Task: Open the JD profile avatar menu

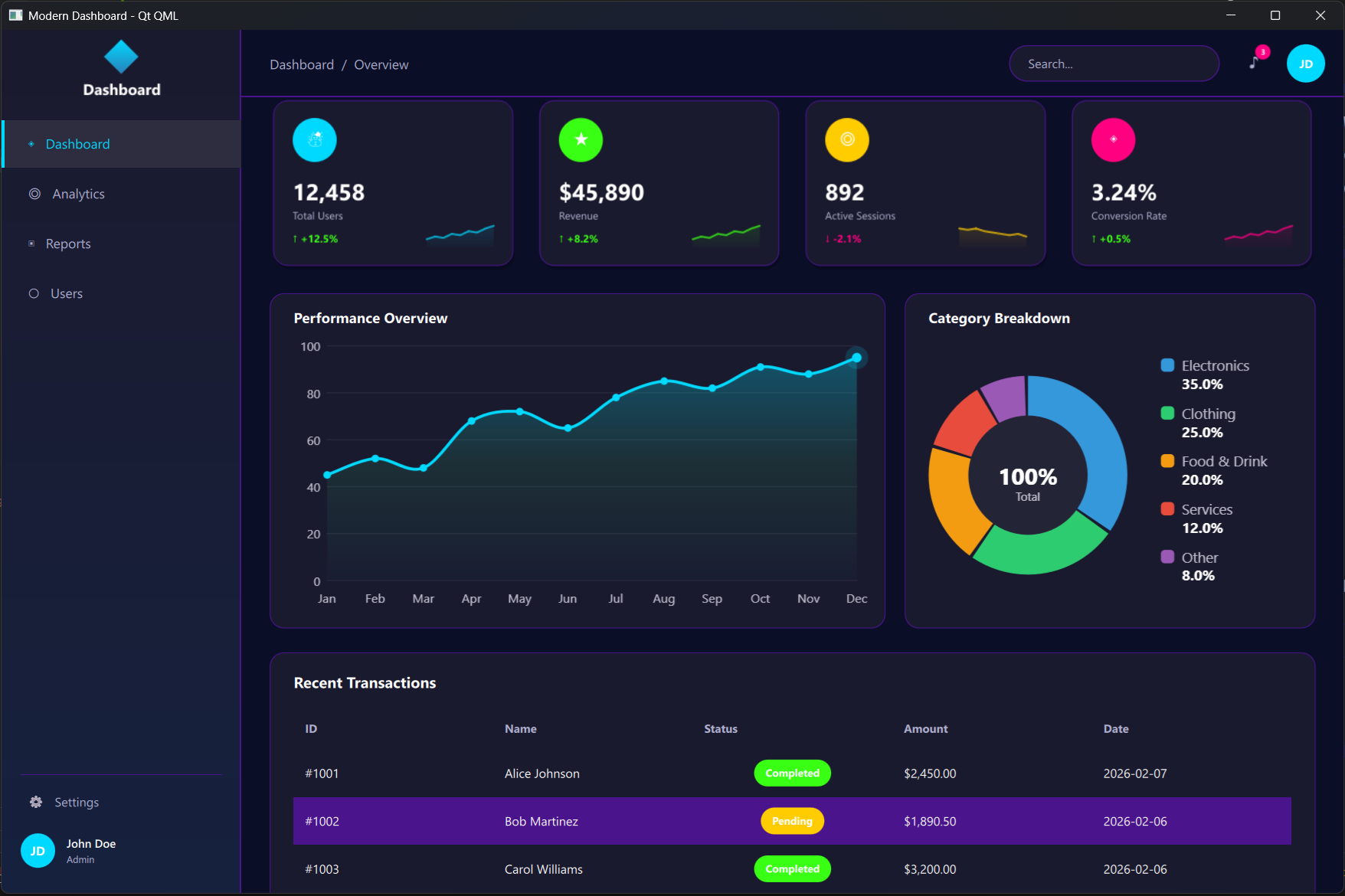Action: (x=1306, y=63)
